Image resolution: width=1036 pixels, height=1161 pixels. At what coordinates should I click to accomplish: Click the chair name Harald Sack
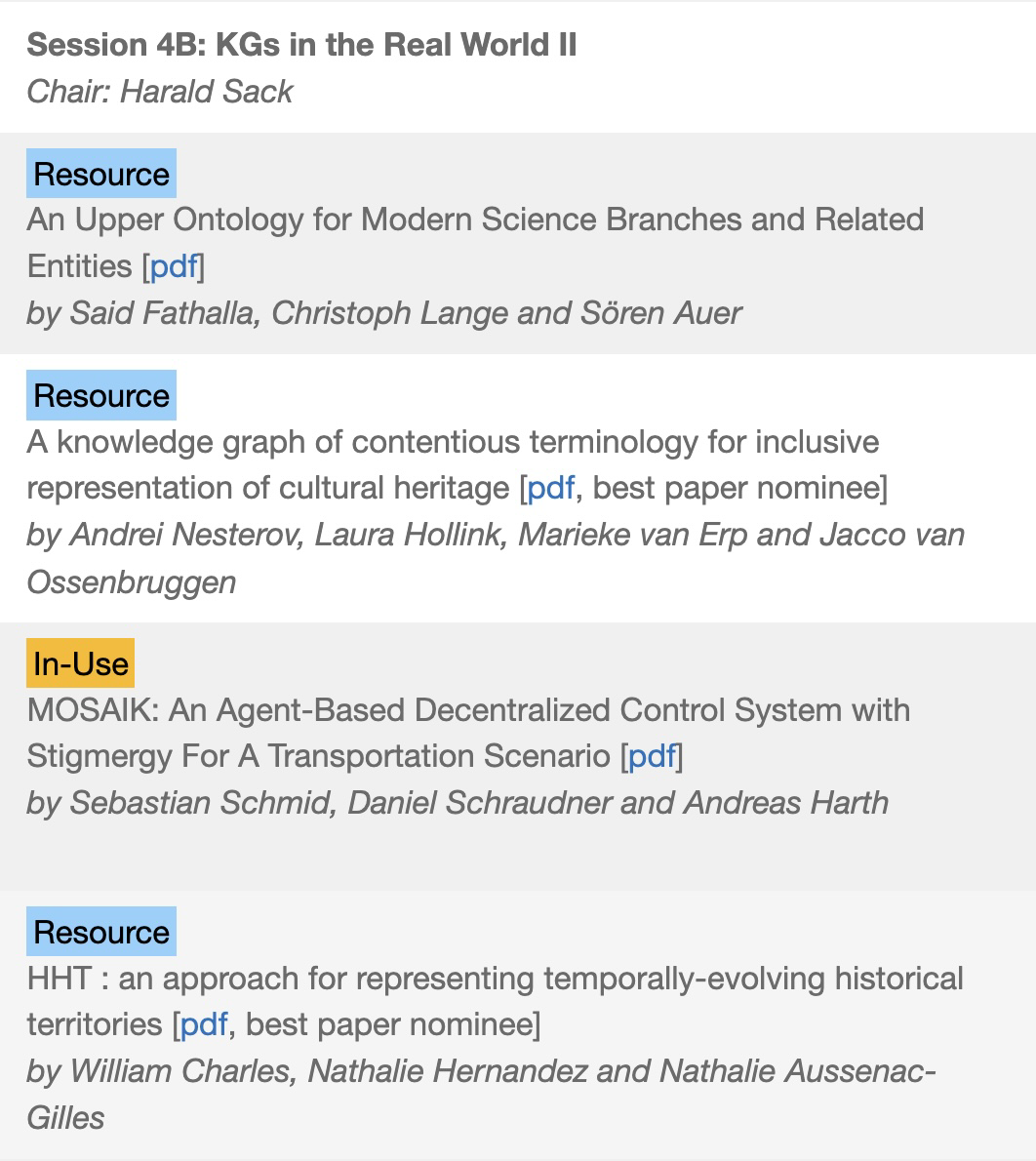point(207,92)
